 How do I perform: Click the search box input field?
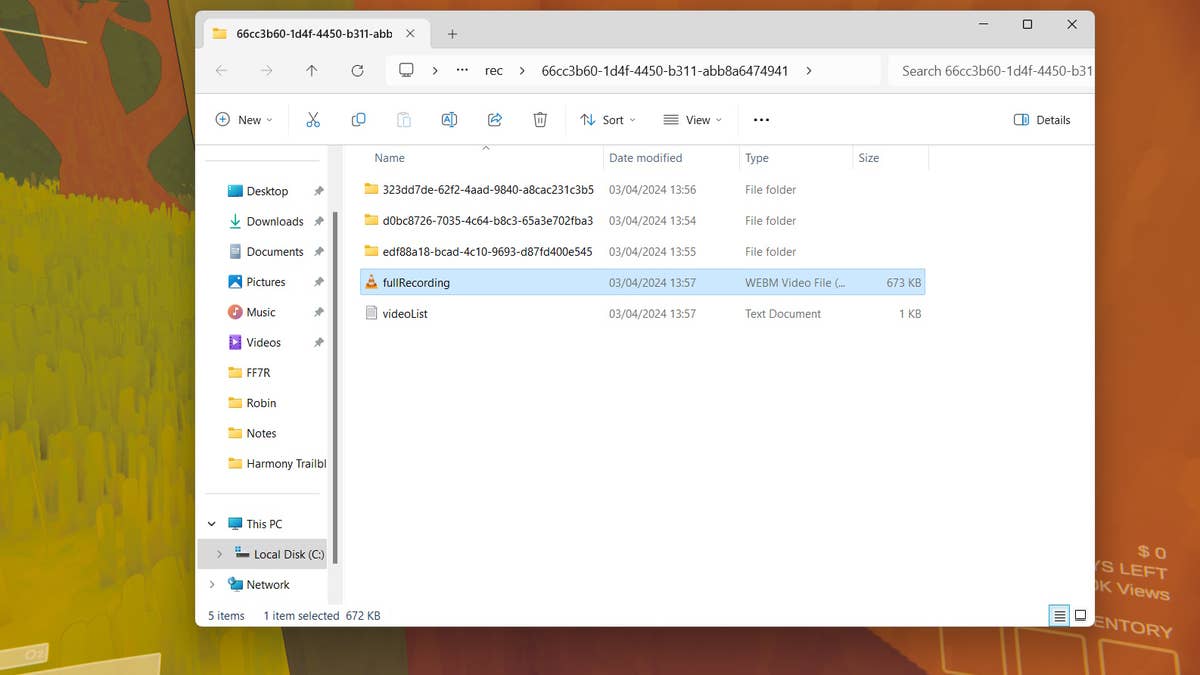click(x=994, y=71)
